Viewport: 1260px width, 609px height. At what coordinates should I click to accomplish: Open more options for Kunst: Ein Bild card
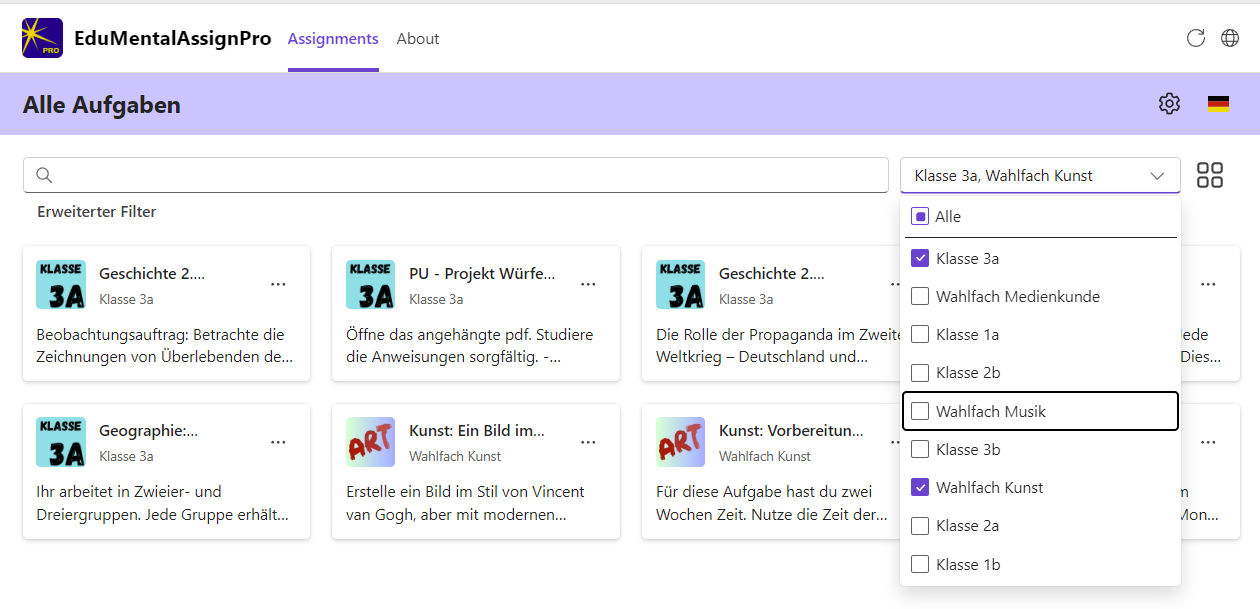pos(588,442)
